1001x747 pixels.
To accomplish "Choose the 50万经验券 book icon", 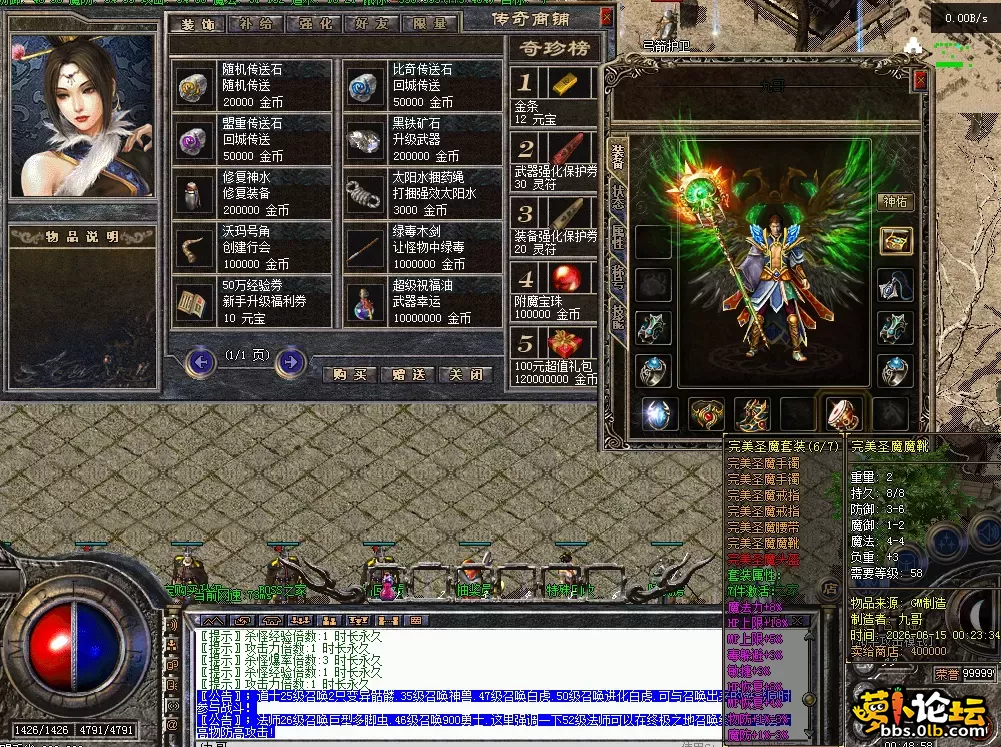I will (195, 303).
